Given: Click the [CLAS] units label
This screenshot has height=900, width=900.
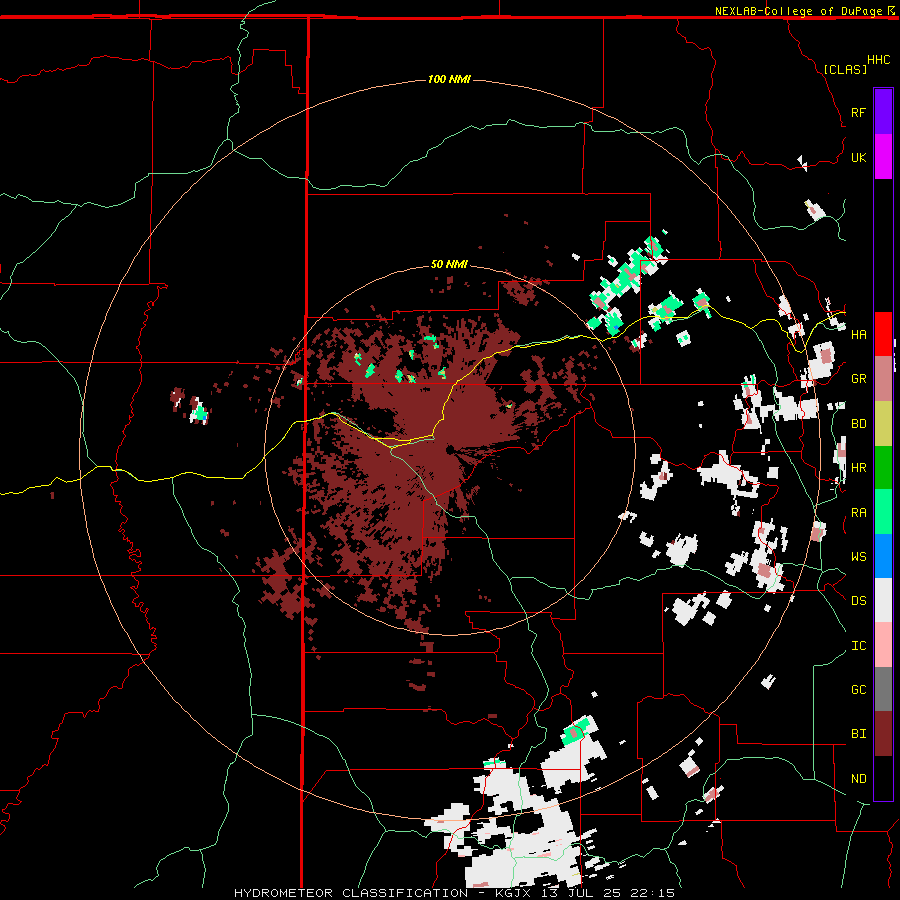Looking at the screenshot, I should (845, 69).
